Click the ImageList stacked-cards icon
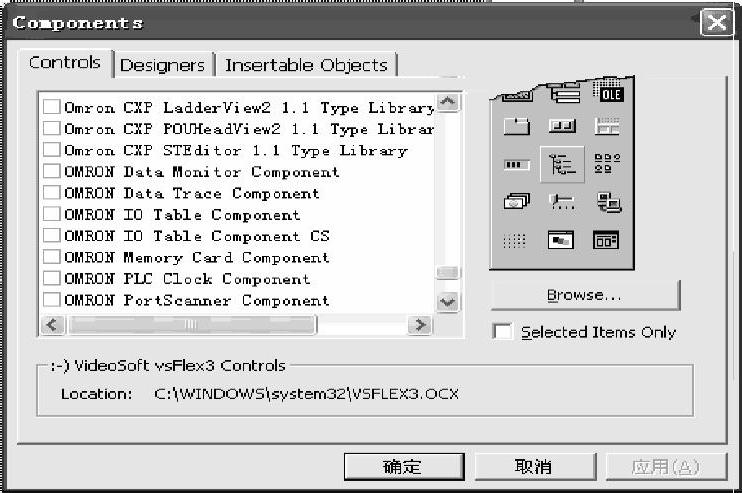742x493 pixels. pos(516,201)
